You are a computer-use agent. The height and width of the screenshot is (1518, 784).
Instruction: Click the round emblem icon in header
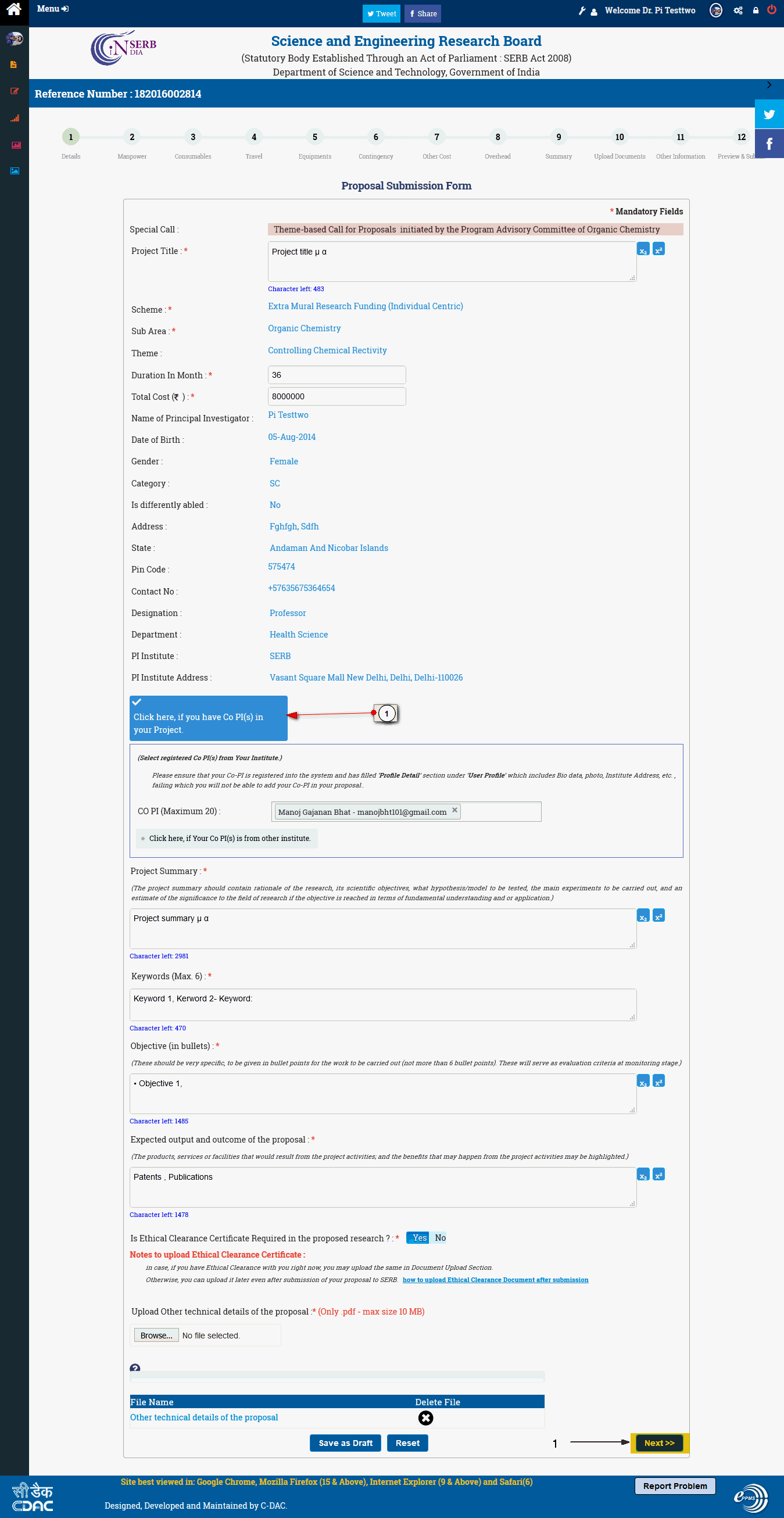(x=715, y=10)
